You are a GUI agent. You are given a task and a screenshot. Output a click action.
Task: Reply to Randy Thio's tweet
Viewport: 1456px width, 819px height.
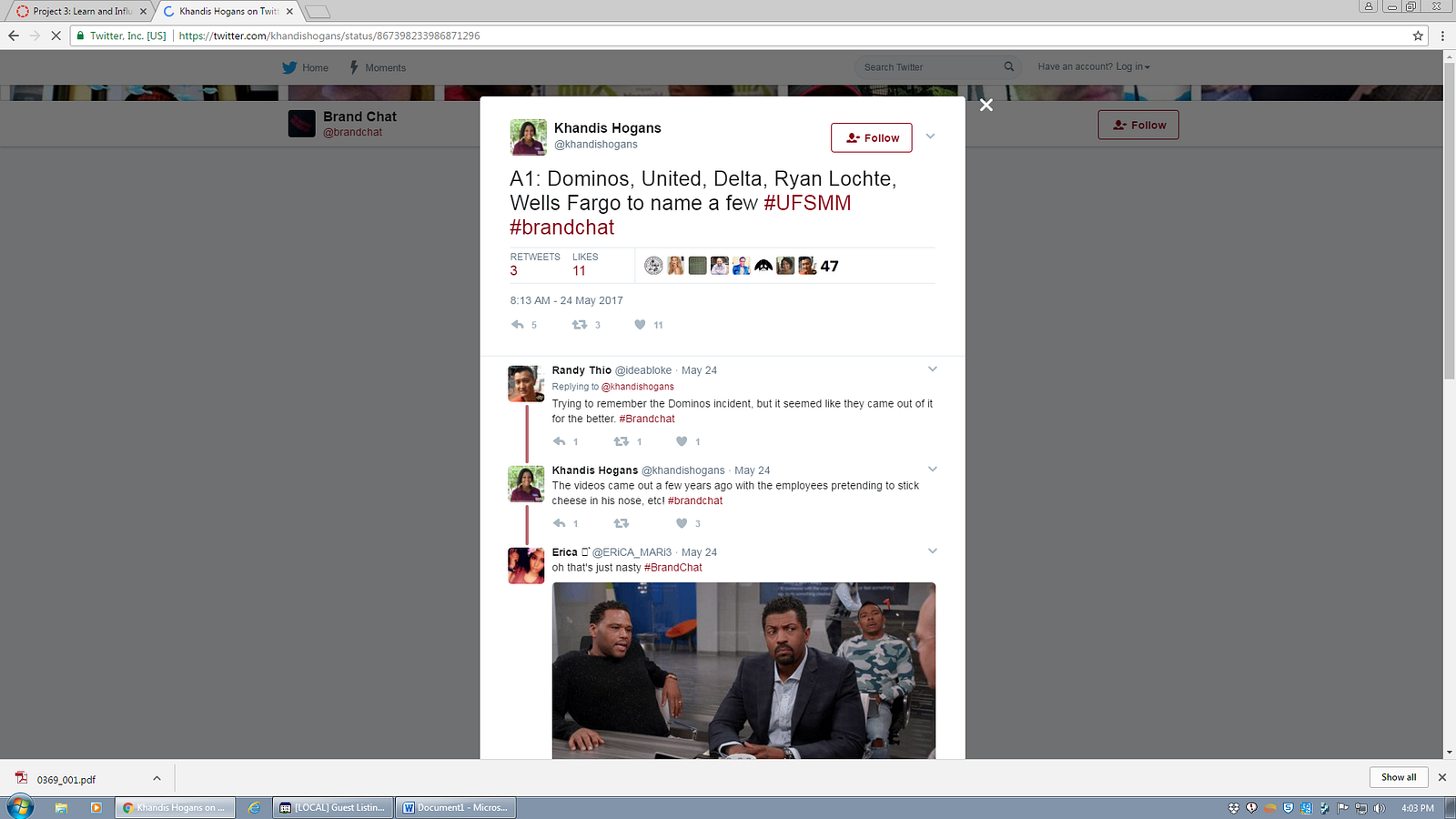click(x=560, y=441)
